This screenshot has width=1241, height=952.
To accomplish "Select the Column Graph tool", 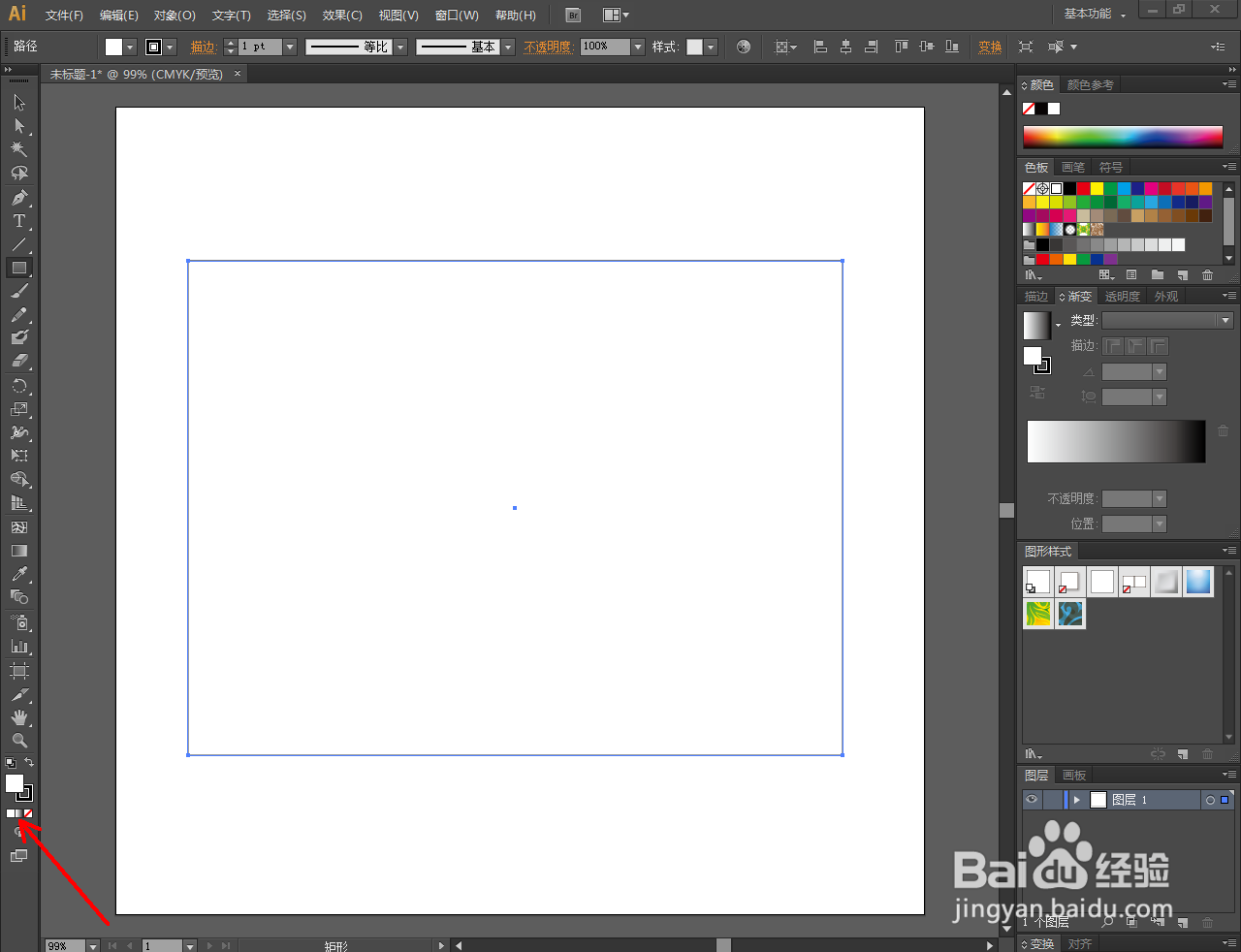I will tap(19, 646).
